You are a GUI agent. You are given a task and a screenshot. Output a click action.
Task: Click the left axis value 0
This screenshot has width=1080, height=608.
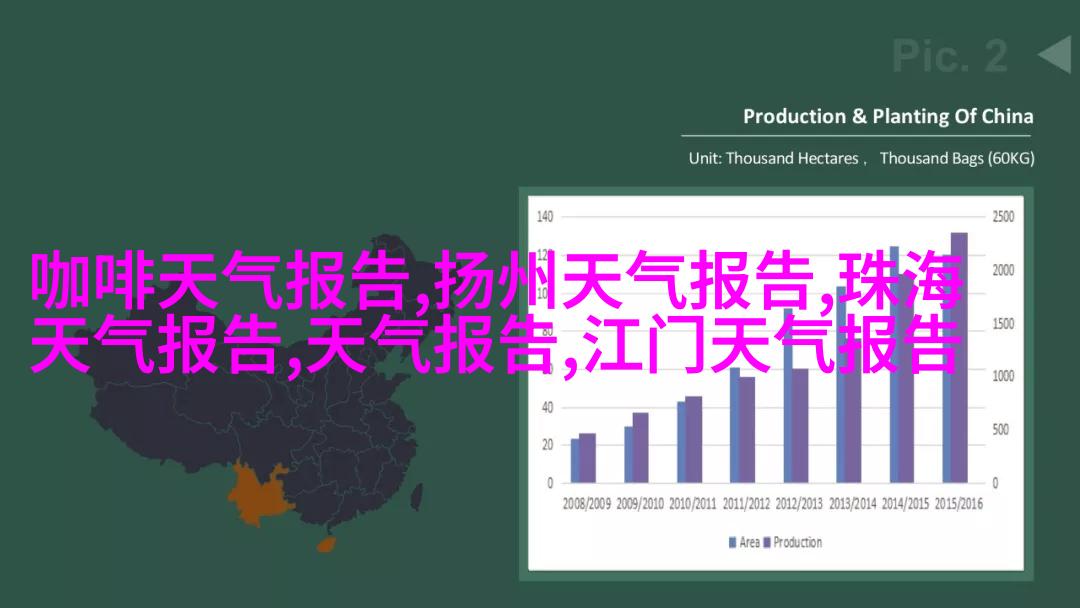[550, 483]
